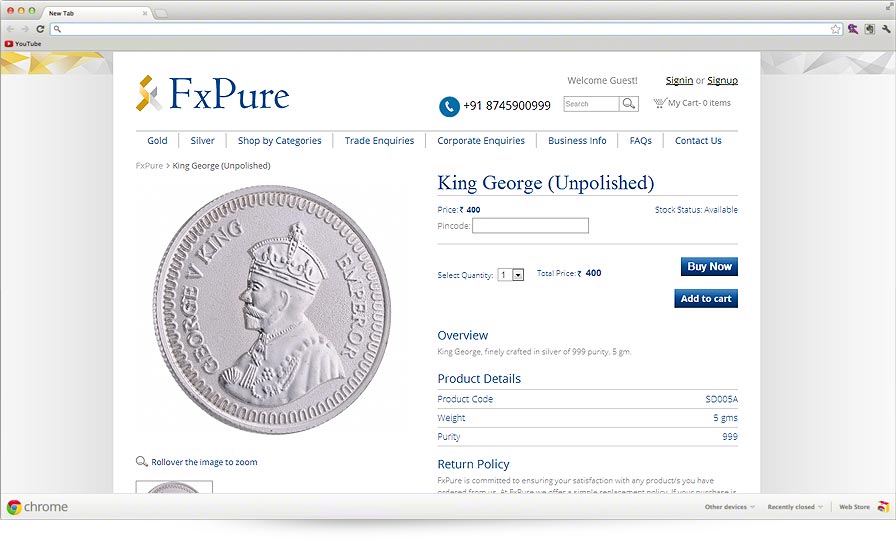896x550 pixels.
Task: Click the FxPure logo
Action: pyautogui.click(x=213, y=93)
